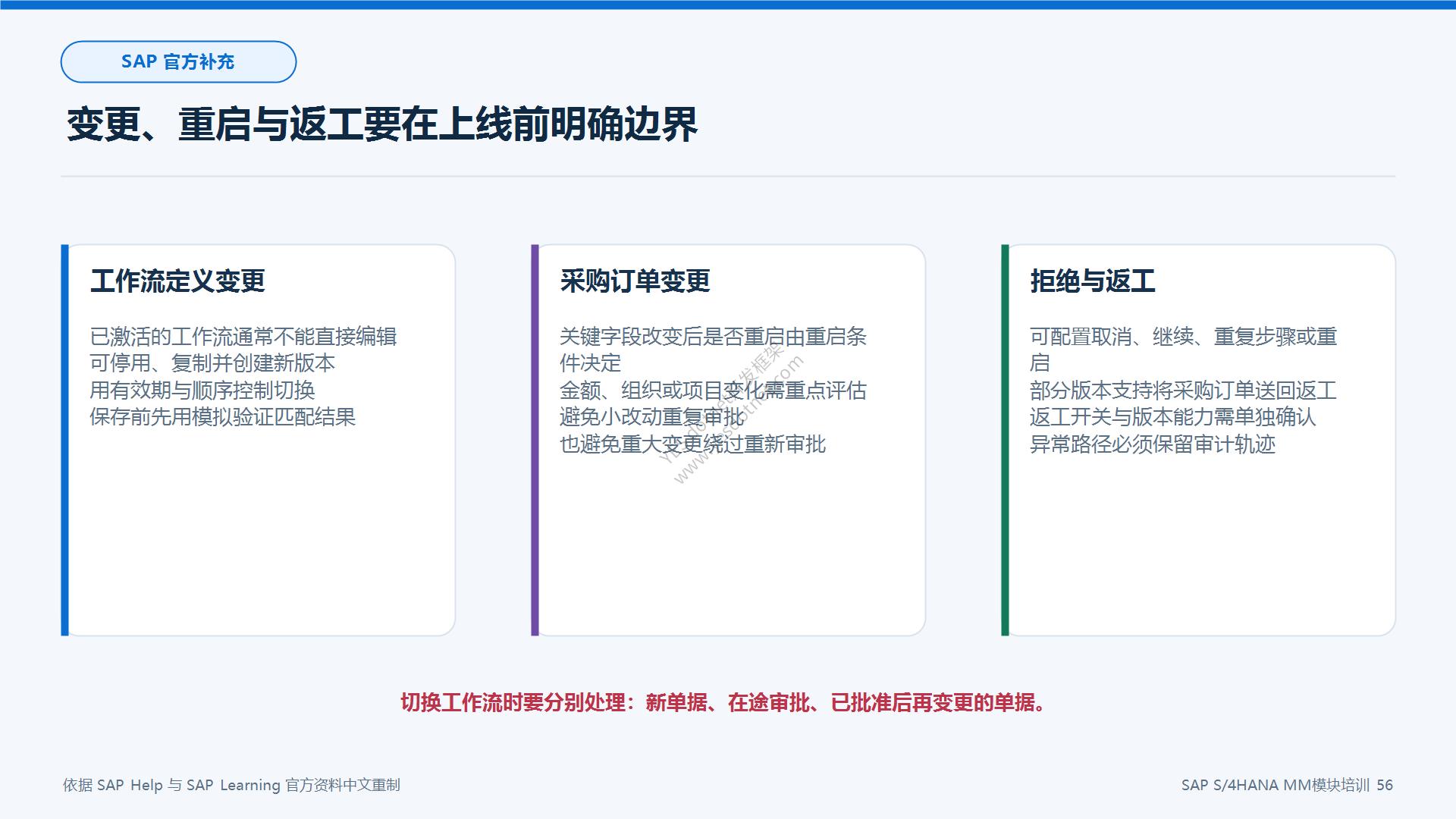Select the line 部分版本支持将采购订单送回返工
This screenshot has height=819, width=1456.
[x=1184, y=391]
